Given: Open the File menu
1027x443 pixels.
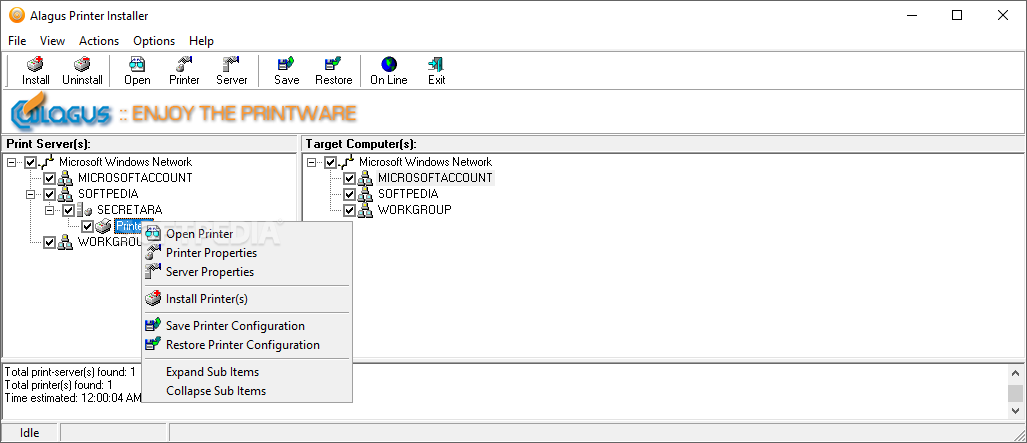Looking at the screenshot, I should coord(17,41).
